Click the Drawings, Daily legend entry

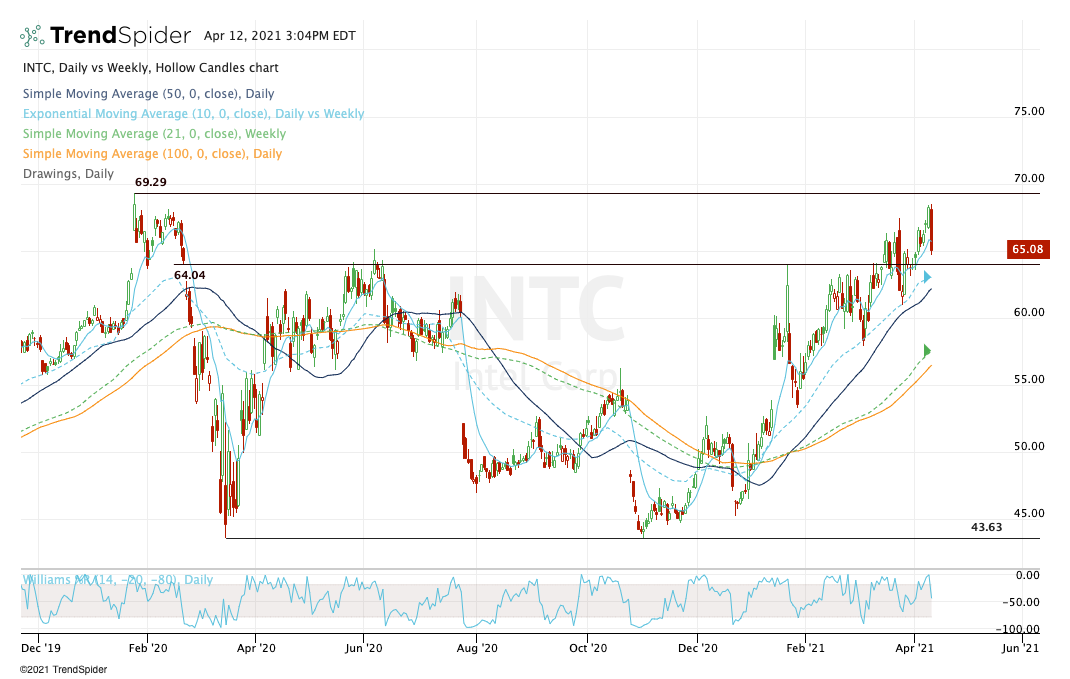coord(68,173)
